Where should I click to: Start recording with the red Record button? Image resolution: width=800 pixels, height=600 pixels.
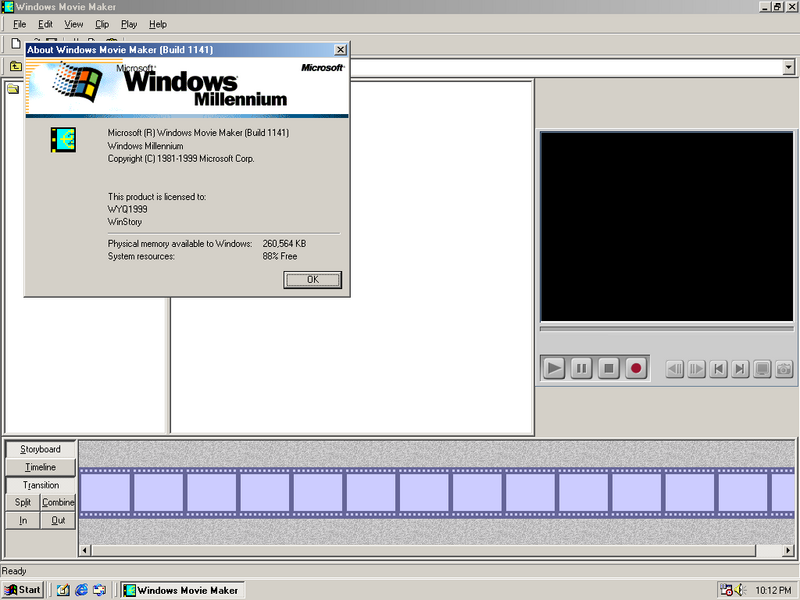(x=635, y=368)
